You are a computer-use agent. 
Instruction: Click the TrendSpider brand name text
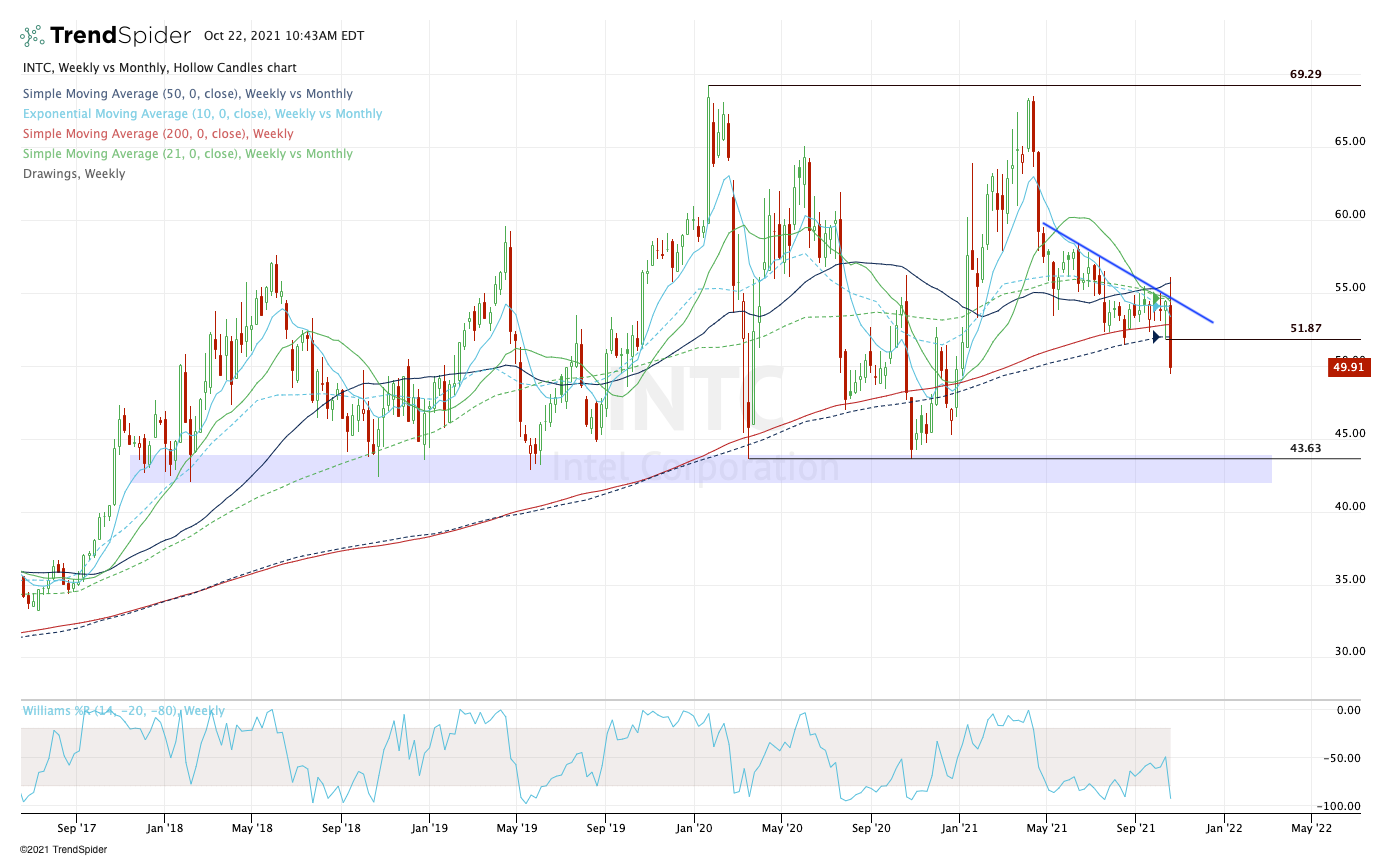pos(120,36)
